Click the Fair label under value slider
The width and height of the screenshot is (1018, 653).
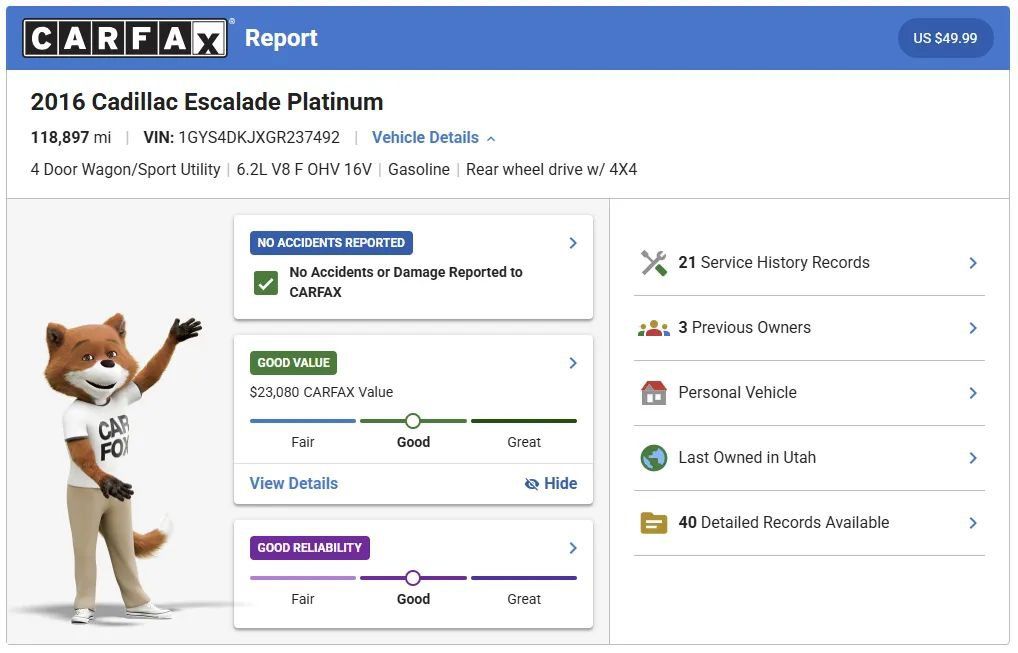tap(303, 442)
